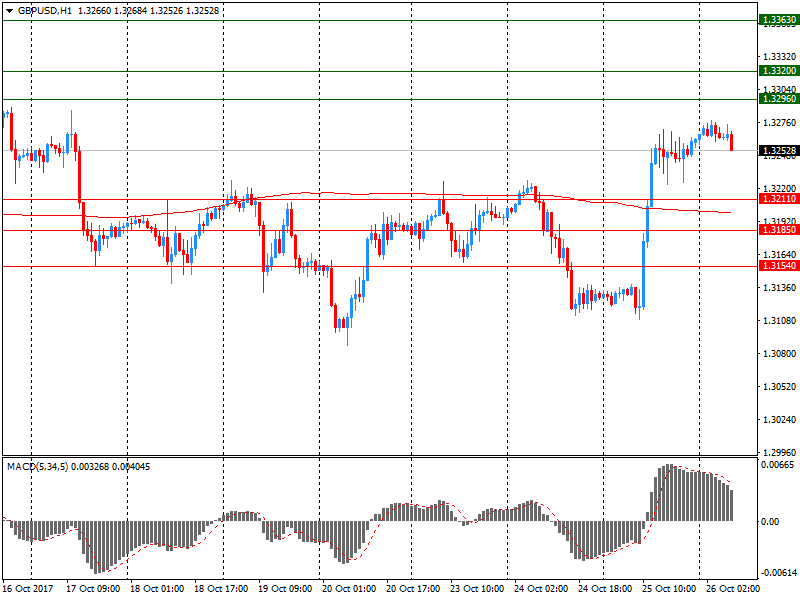Select the 1.31360 price scale value
This screenshot has height=600, width=800.
pos(780,288)
